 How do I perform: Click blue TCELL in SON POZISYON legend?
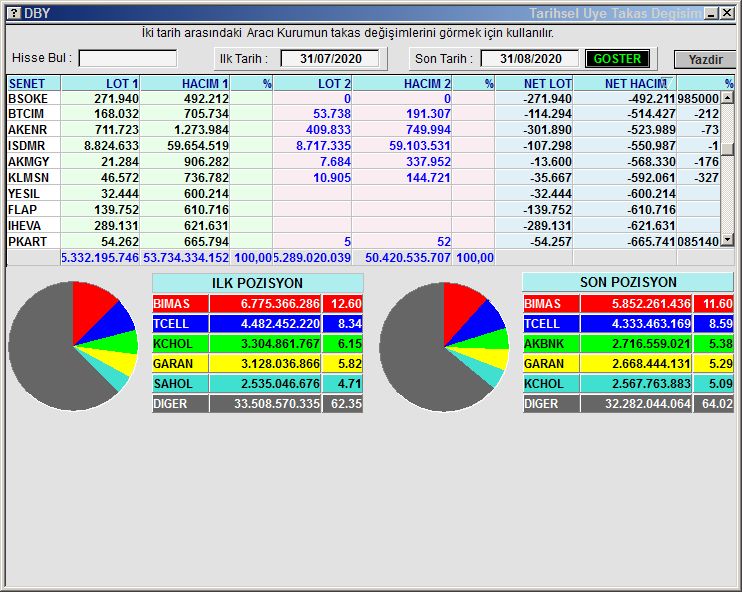551,324
